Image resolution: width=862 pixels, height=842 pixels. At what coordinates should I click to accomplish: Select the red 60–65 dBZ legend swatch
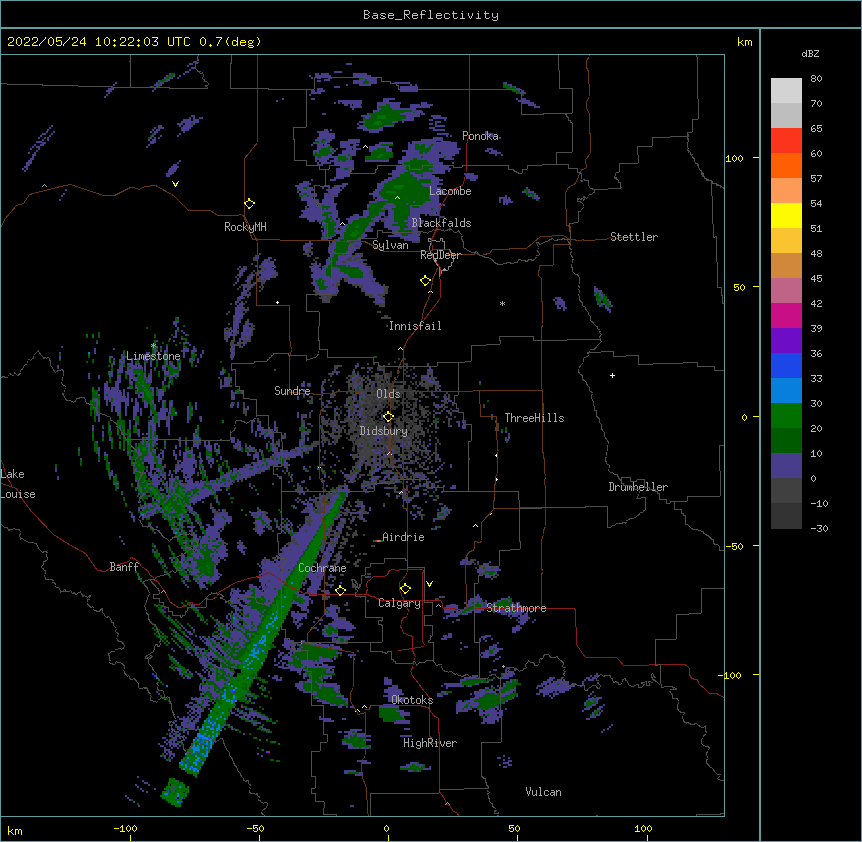coord(786,140)
